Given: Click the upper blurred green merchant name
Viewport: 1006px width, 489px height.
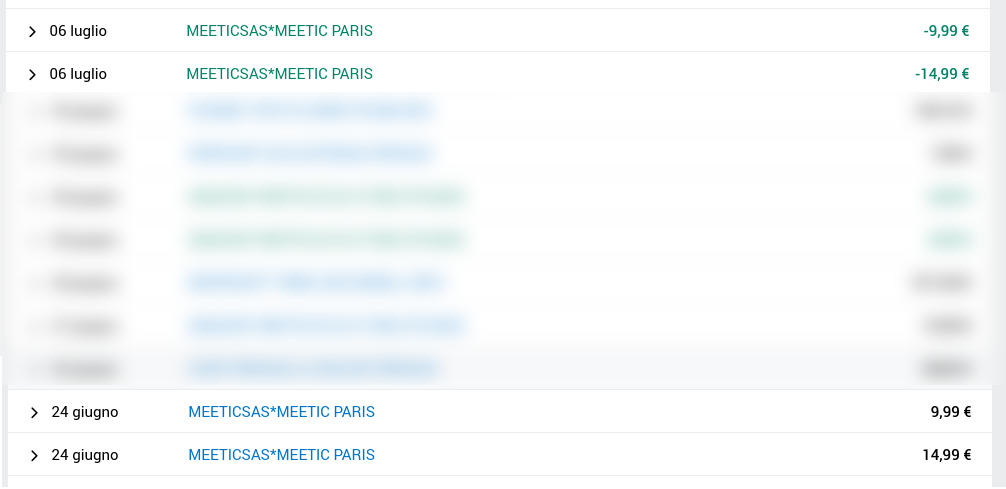Looking at the screenshot, I should pos(327,197).
